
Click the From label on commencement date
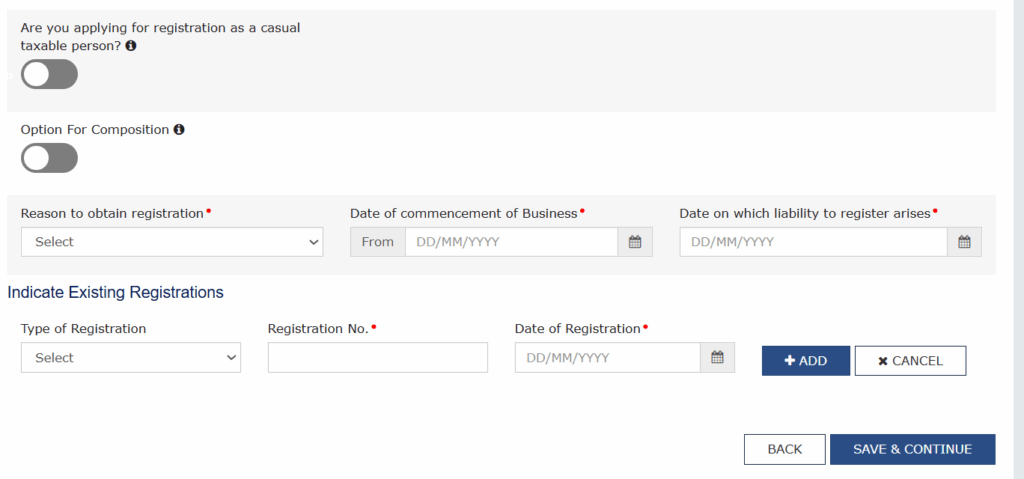[377, 242]
